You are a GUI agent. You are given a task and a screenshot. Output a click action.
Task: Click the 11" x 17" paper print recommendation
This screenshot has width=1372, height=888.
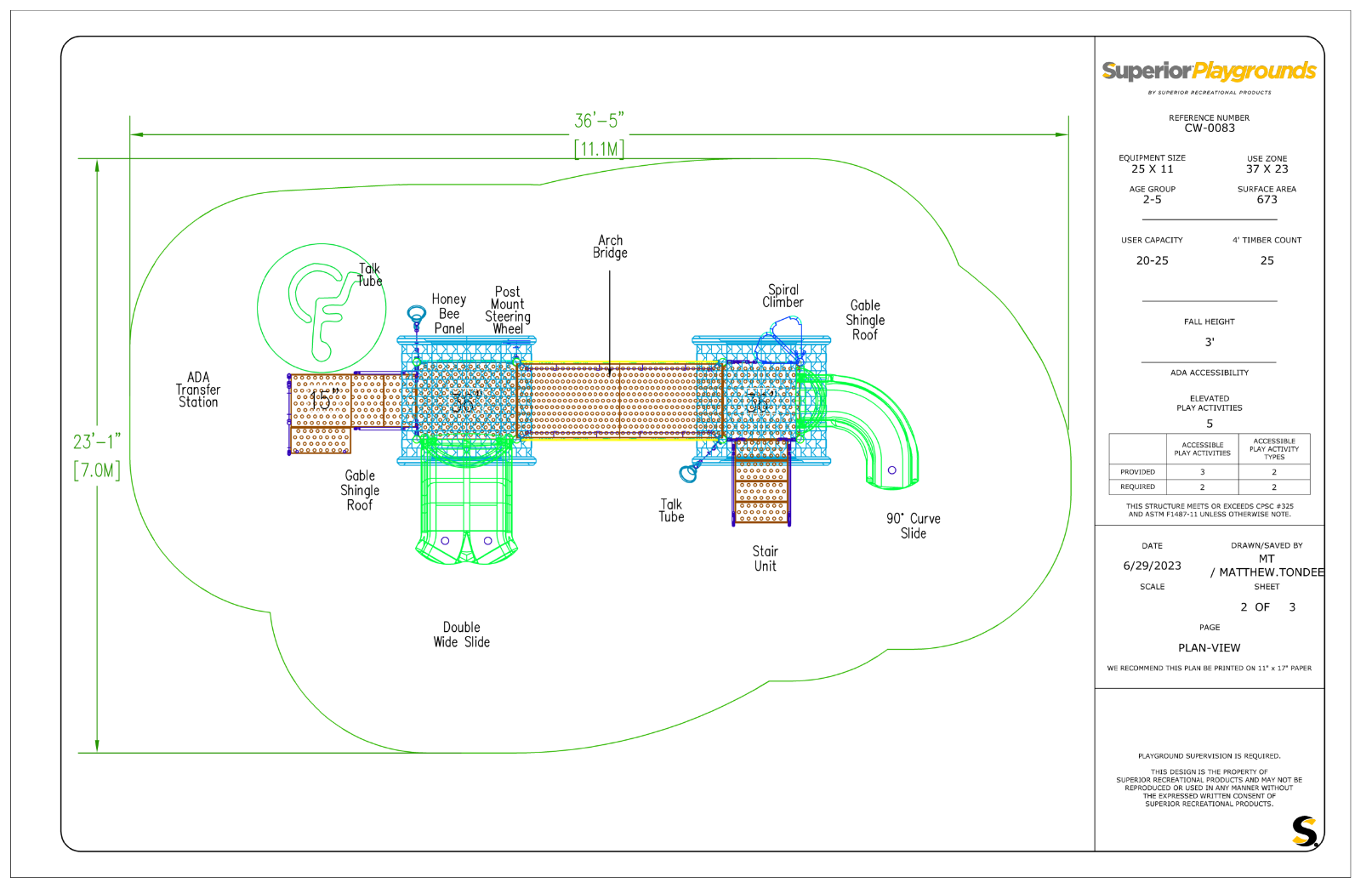coord(1209,669)
